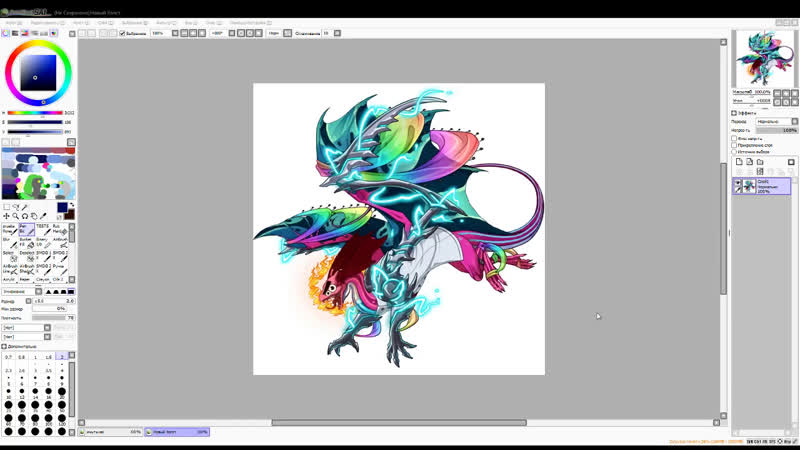Show the RGB slider panel icon
This screenshot has width=800, height=450.
(x=15, y=33)
